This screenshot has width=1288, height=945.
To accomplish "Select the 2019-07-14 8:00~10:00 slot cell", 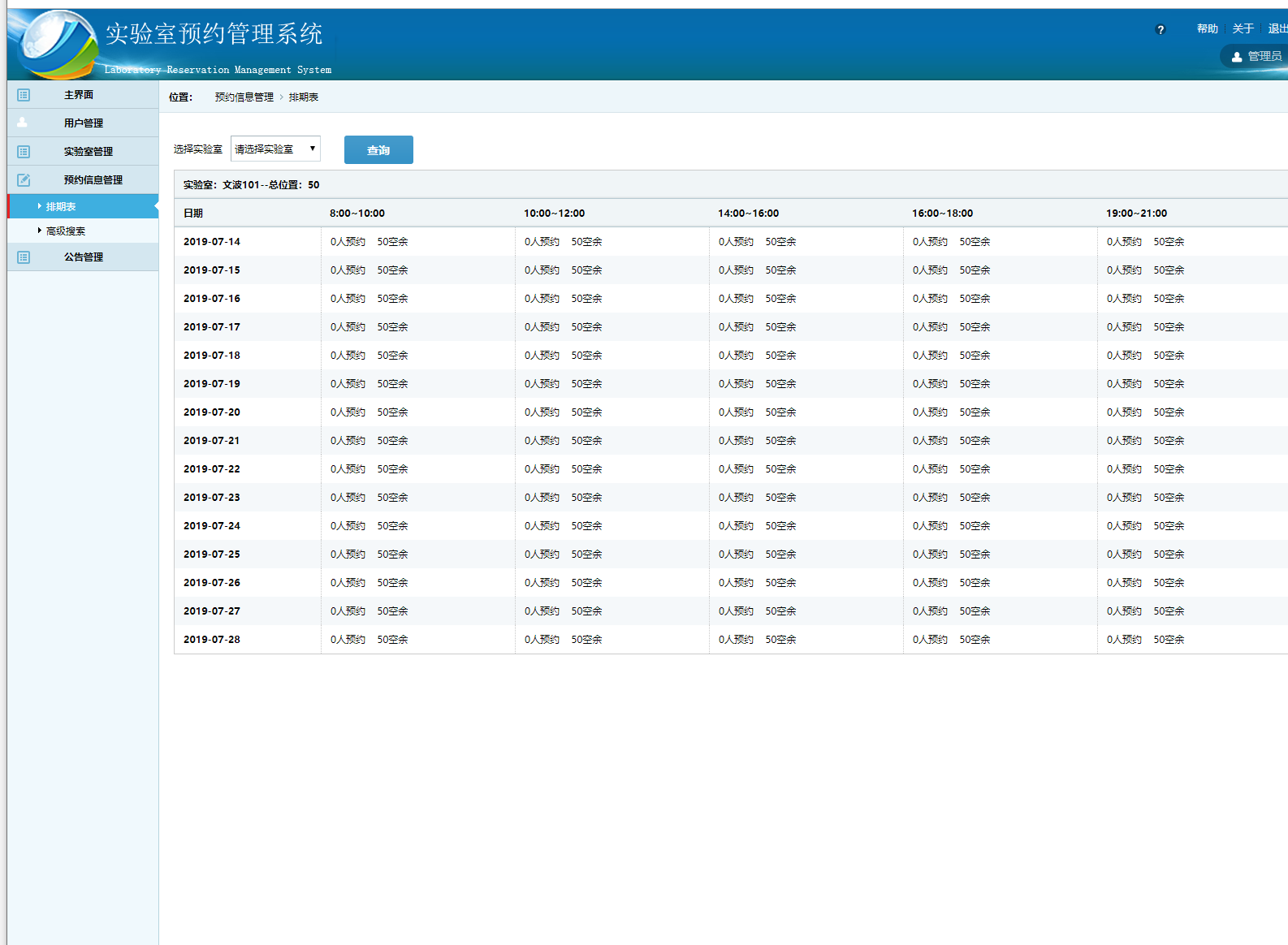I will (x=369, y=242).
